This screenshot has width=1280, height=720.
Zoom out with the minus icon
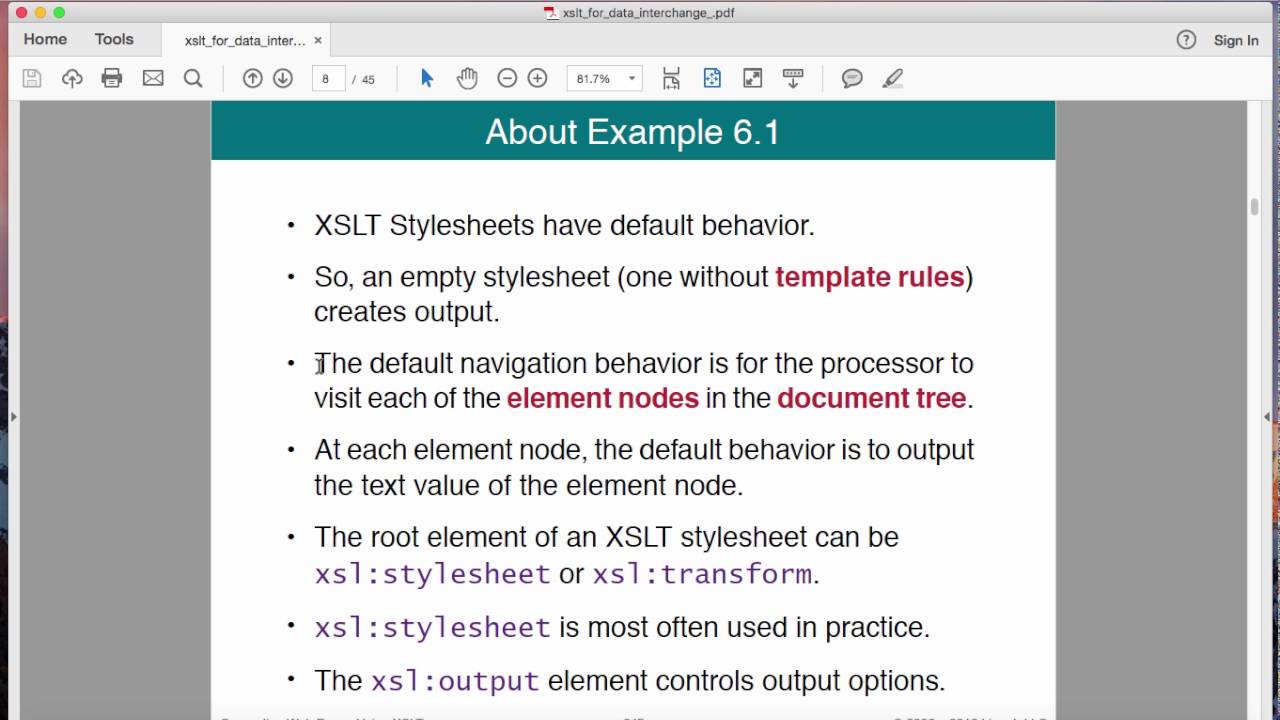point(507,78)
